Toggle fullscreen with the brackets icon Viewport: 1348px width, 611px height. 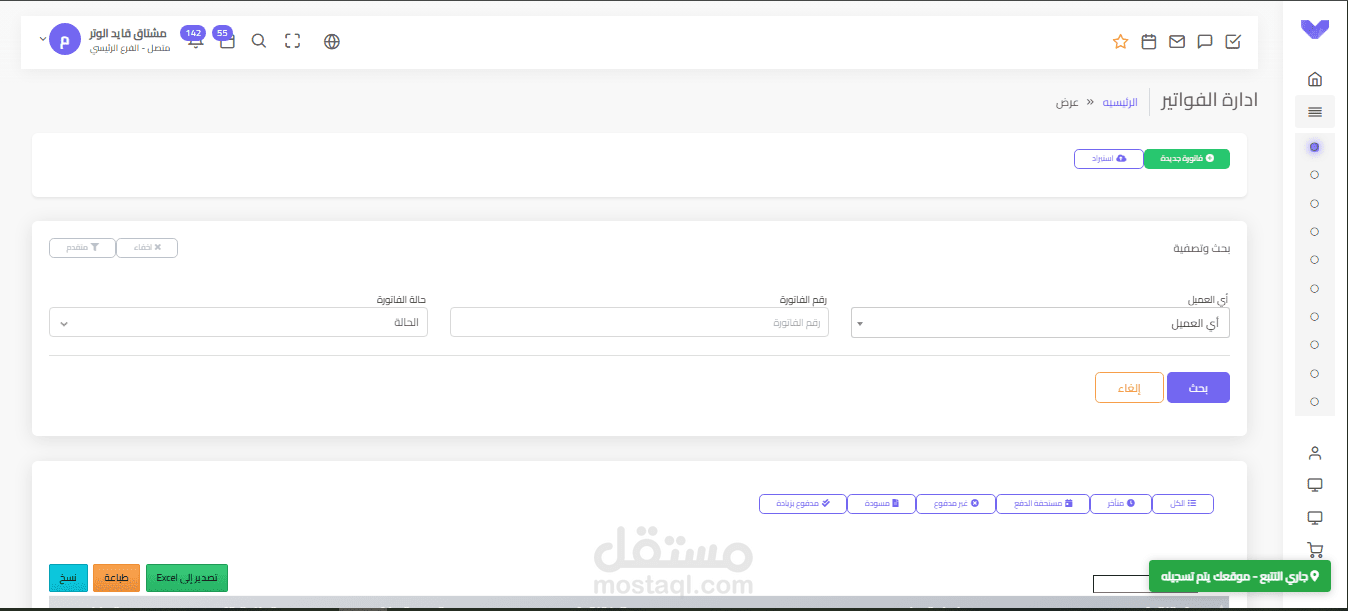pyautogui.click(x=292, y=41)
